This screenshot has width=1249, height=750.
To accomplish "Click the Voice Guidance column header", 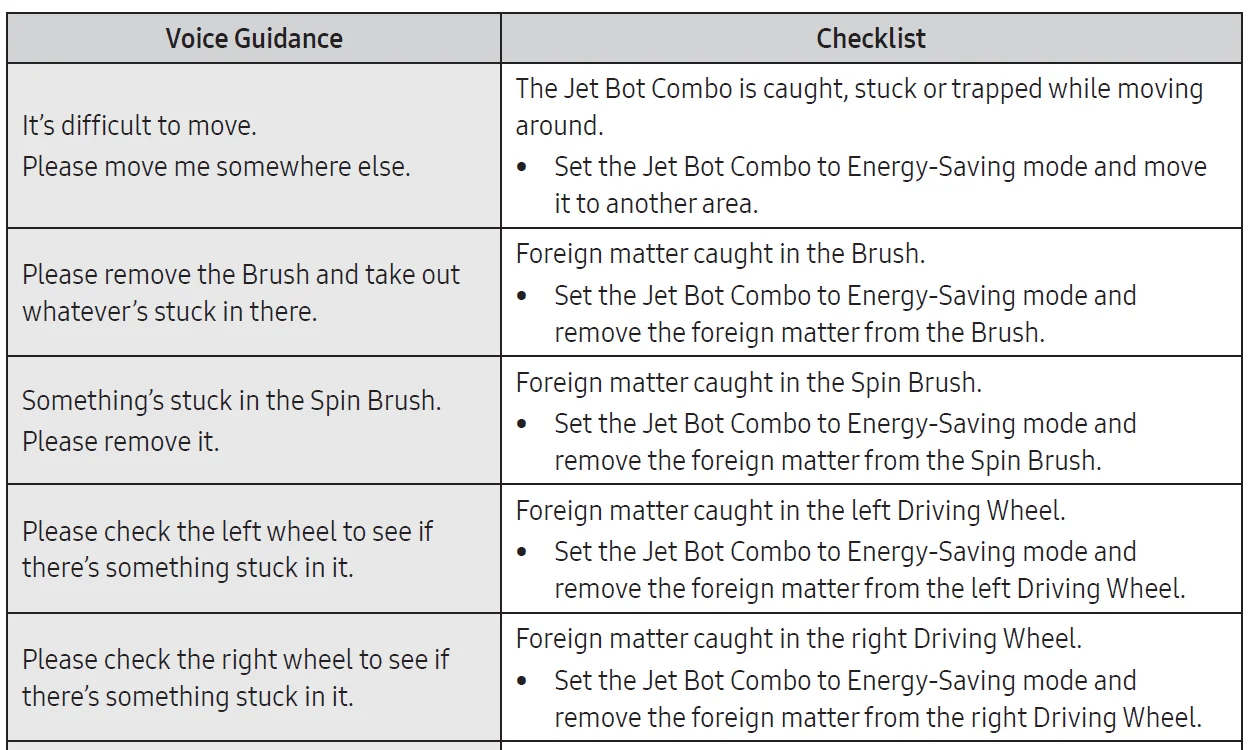I will click(x=254, y=39).
